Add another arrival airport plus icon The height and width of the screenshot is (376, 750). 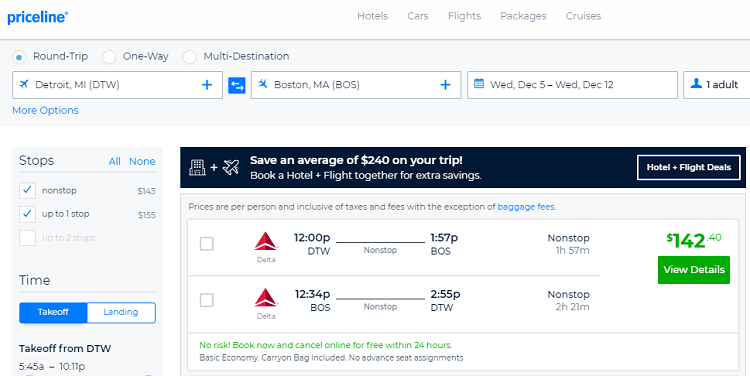[x=445, y=85]
